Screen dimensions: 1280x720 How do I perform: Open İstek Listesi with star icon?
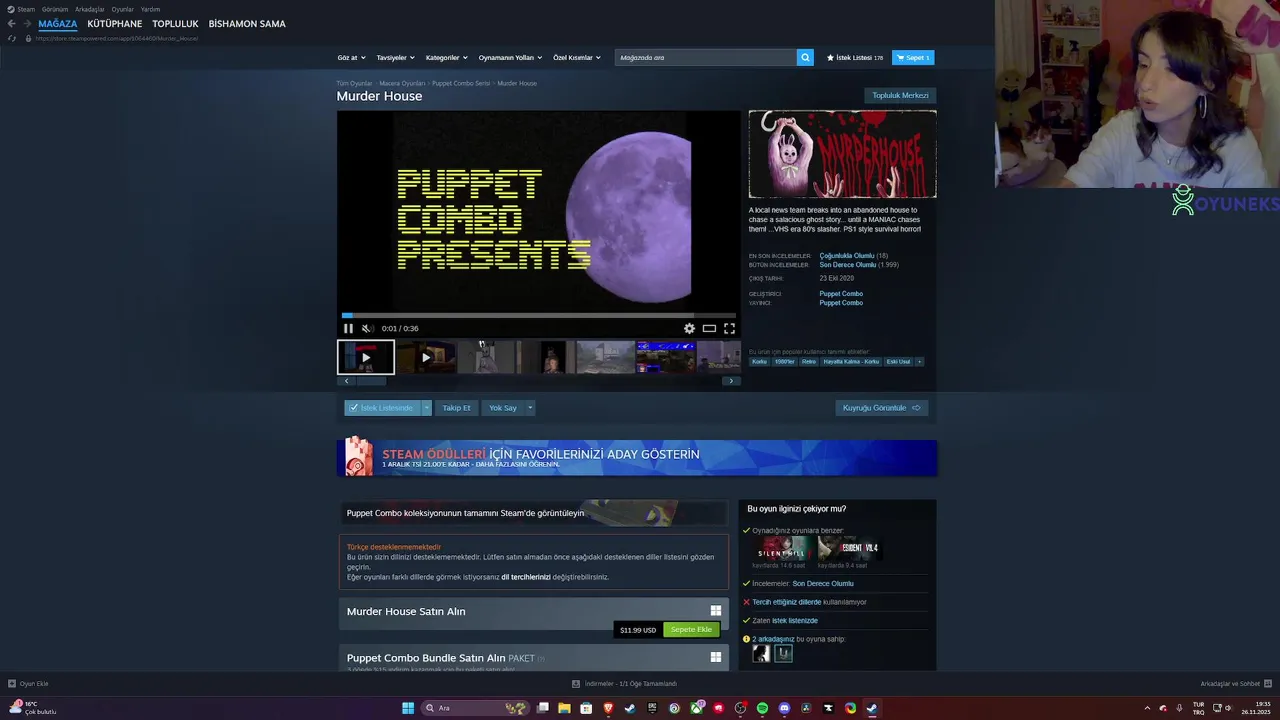[x=855, y=58]
